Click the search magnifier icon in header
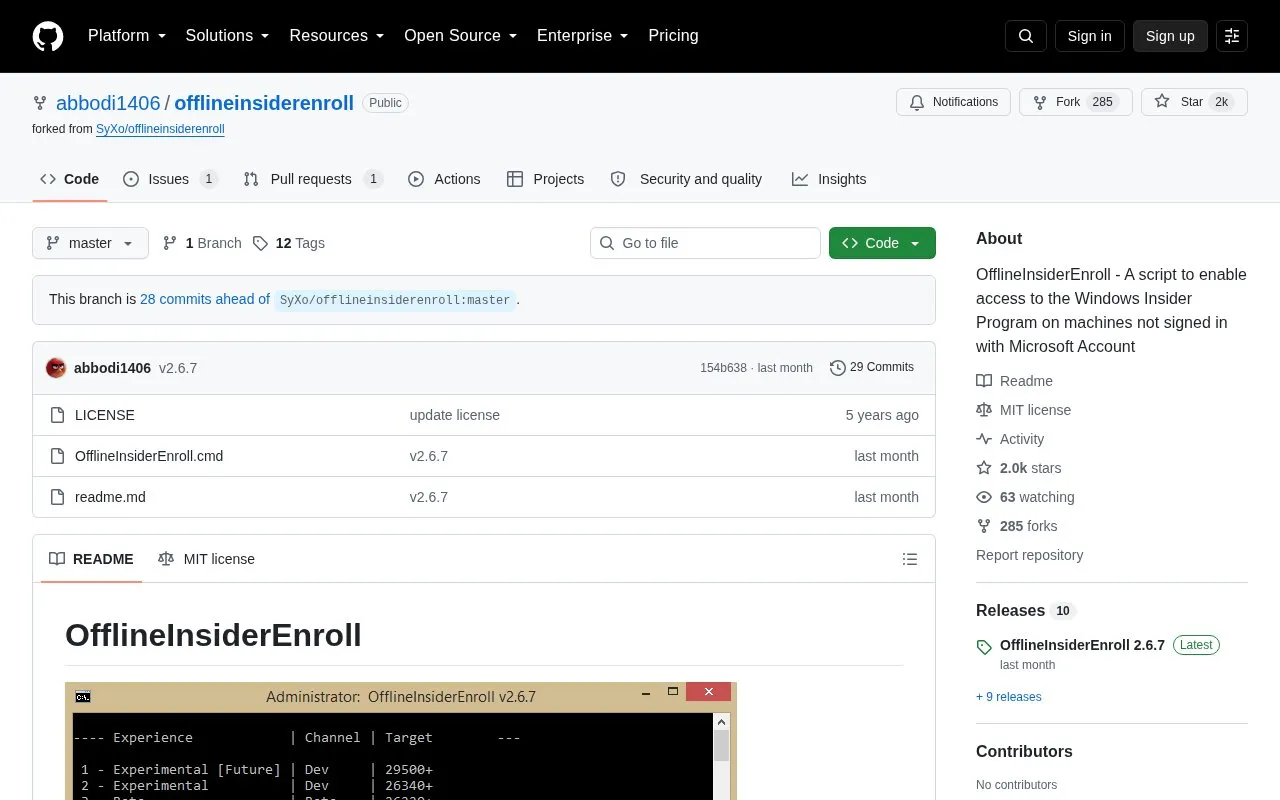Image resolution: width=1280 pixels, height=800 pixels. [x=1026, y=36]
